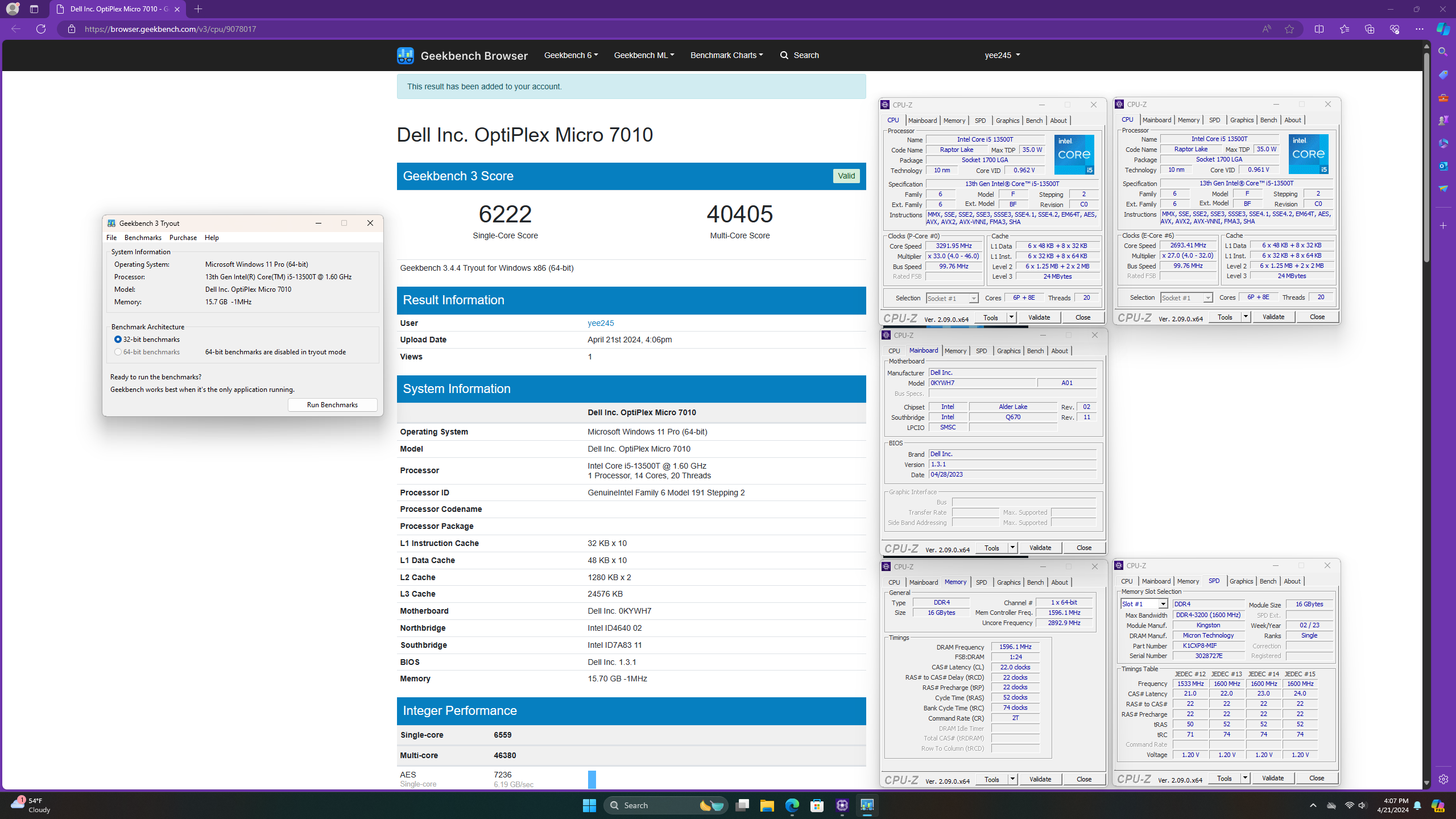Open the volume speaker tray icon
The image size is (1456, 819).
[x=1363, y=805]
